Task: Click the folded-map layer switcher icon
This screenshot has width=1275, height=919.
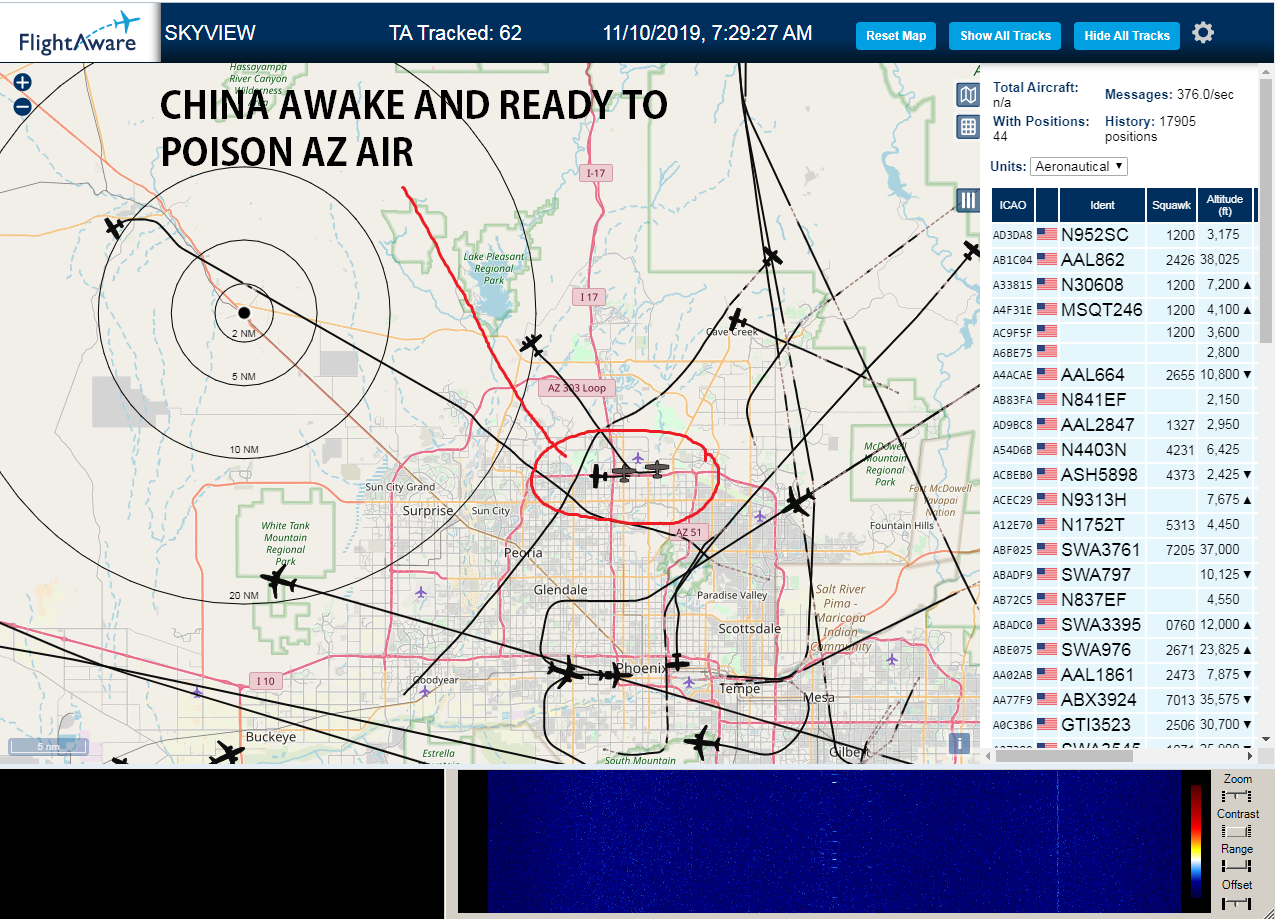Action: (968, 95)
